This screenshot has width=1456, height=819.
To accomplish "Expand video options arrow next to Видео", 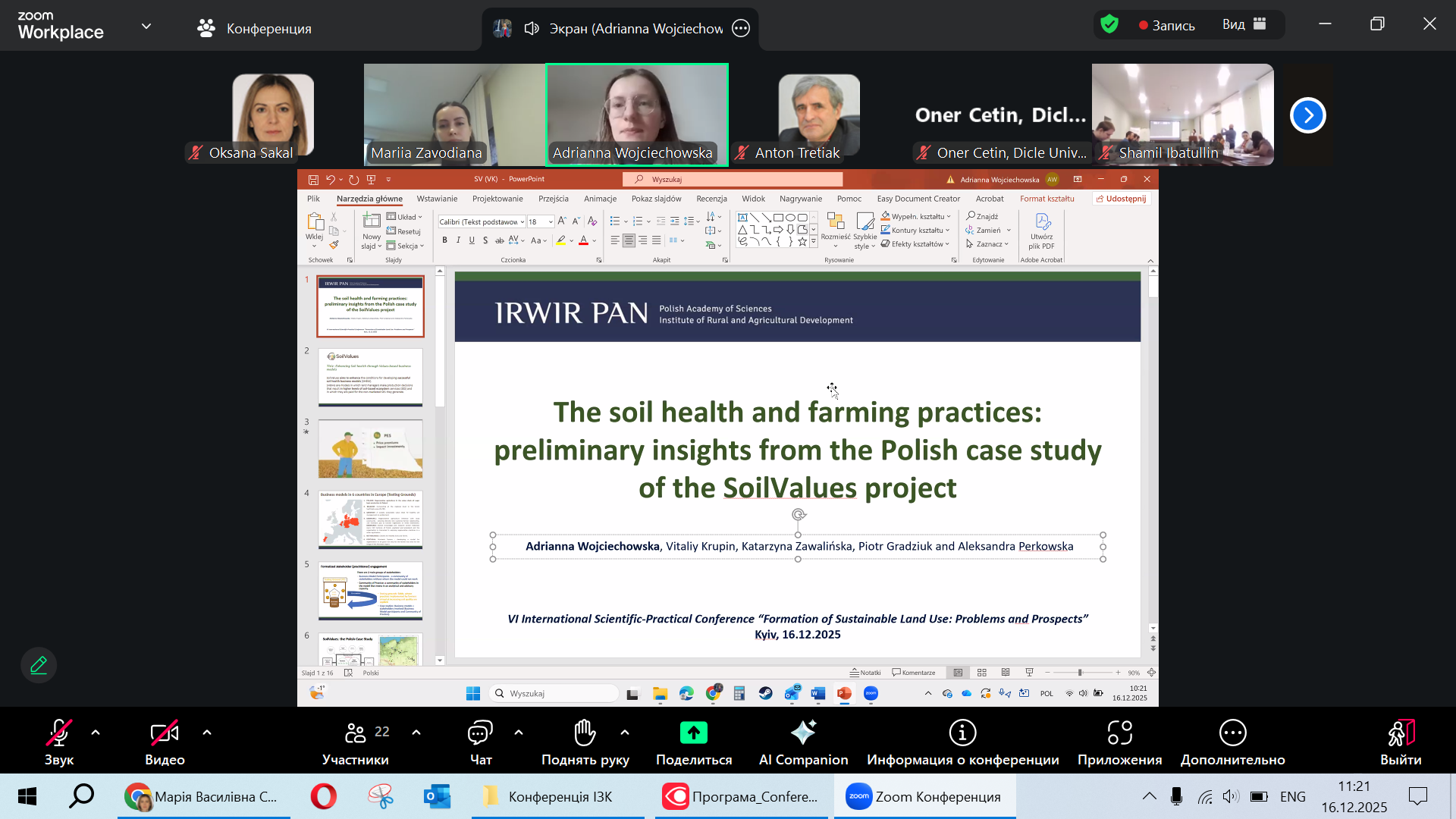I will pos(207,733).
